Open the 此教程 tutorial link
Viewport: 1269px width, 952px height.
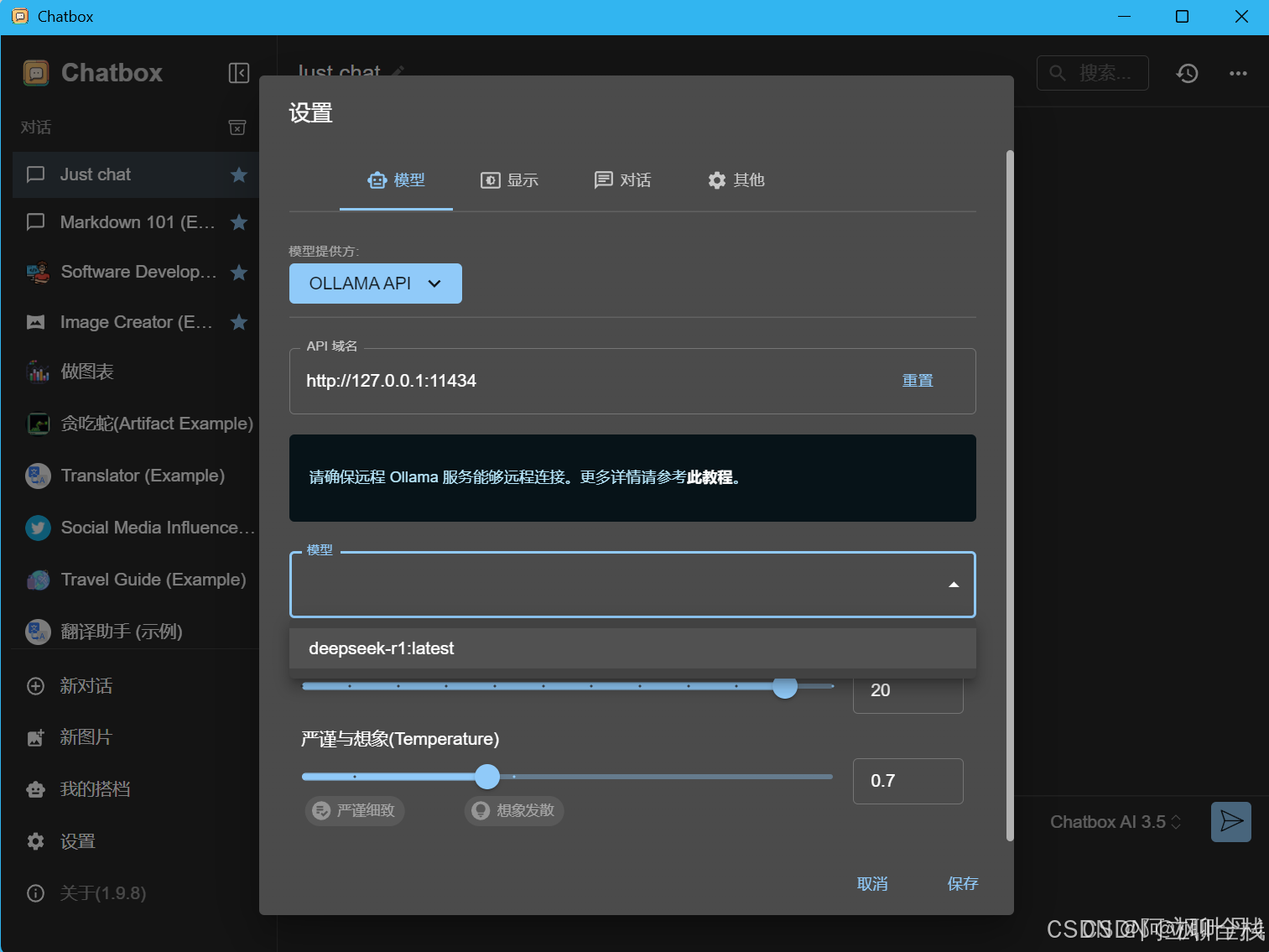pyautogui.click(x=710, y=477)
